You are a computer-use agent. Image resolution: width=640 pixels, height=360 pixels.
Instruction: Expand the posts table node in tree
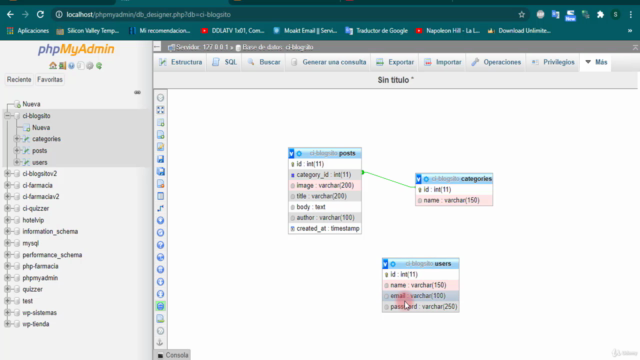(17, 151)
